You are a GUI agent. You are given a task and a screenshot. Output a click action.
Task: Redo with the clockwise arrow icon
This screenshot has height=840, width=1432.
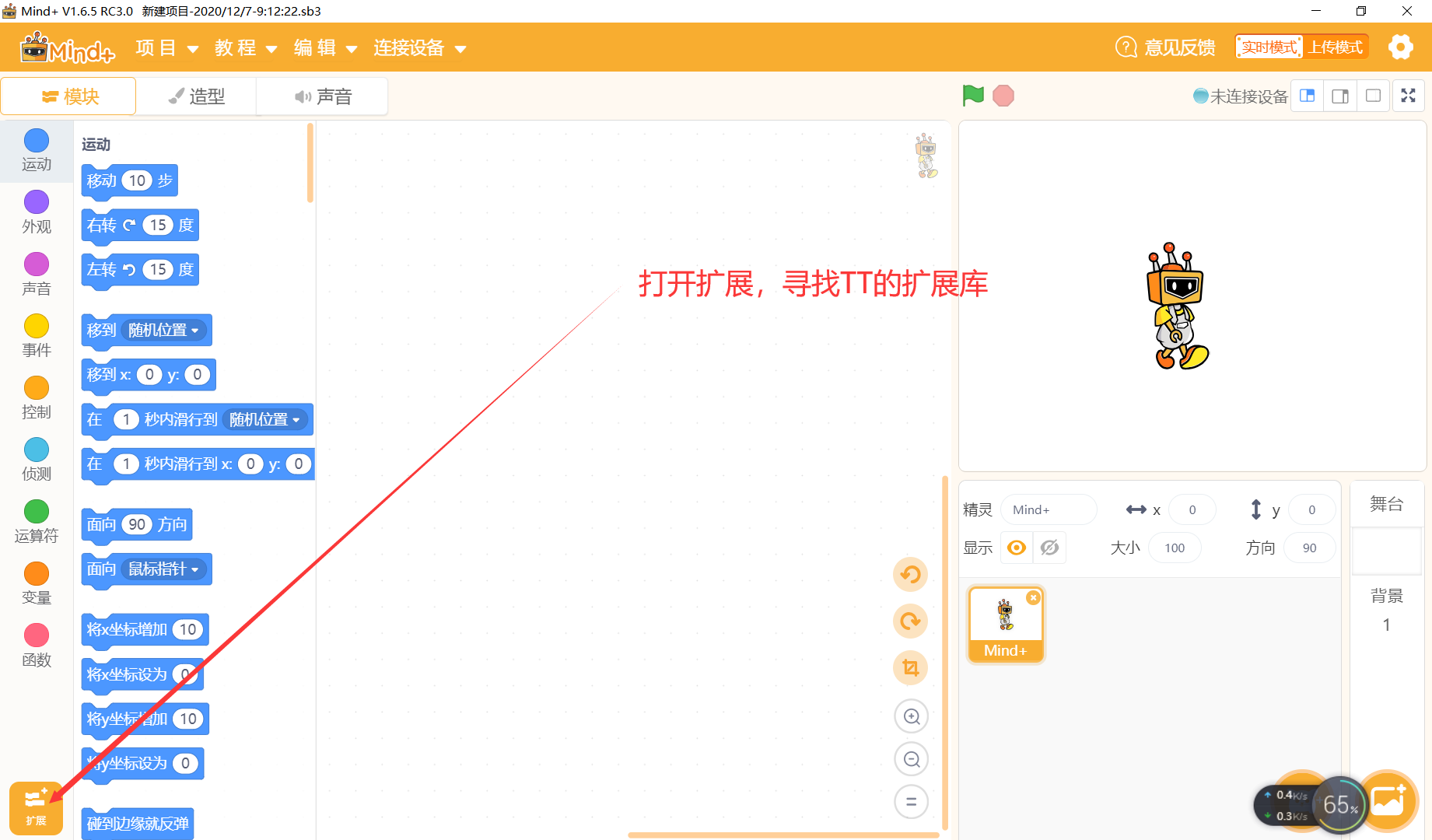pyautogui.click(x=910, y=621)
